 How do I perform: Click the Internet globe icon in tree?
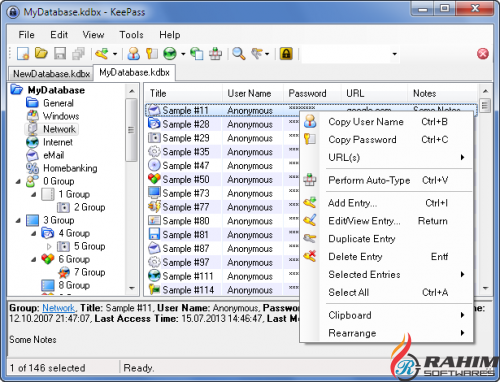click(32, 142)
